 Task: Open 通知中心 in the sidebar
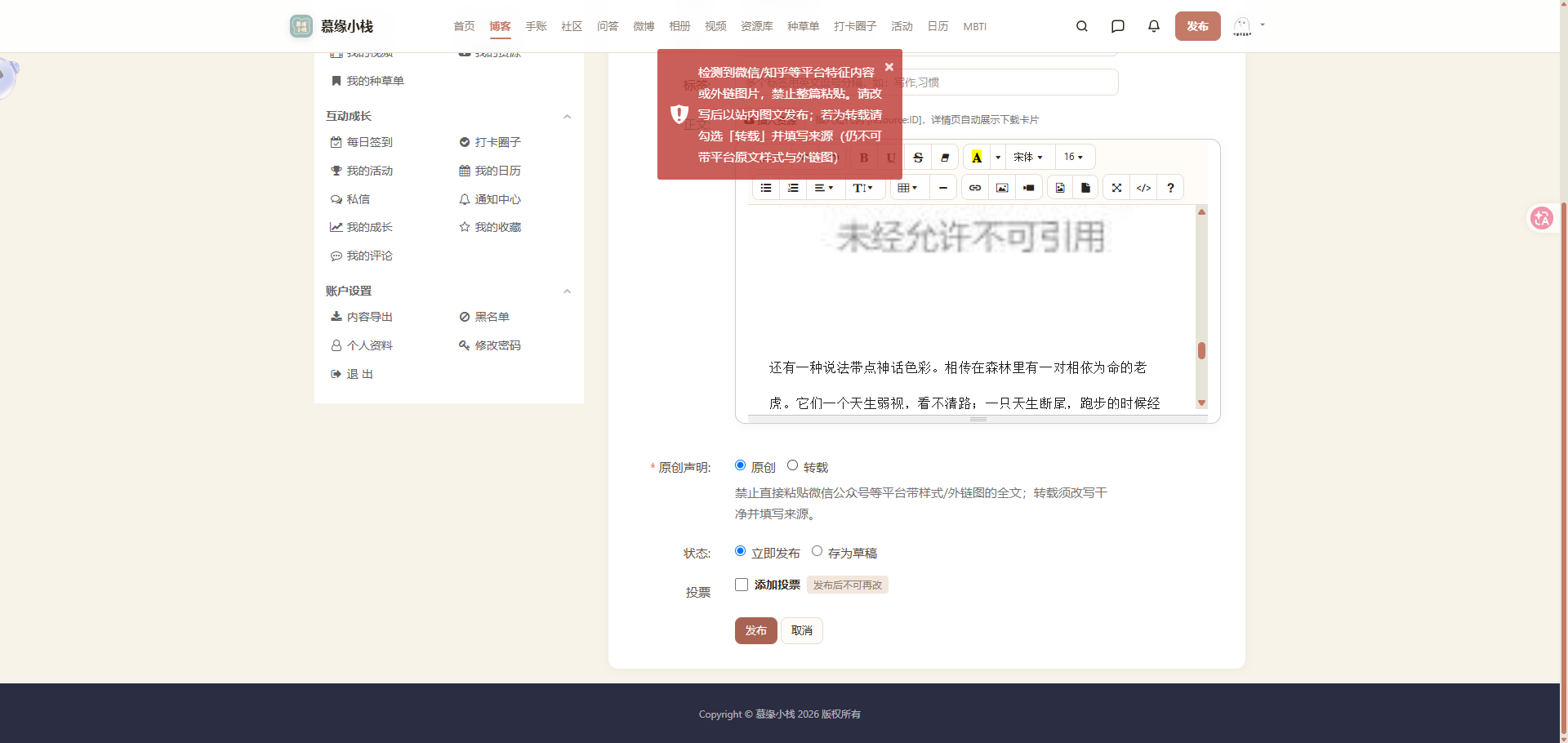(x=489, y=199)
